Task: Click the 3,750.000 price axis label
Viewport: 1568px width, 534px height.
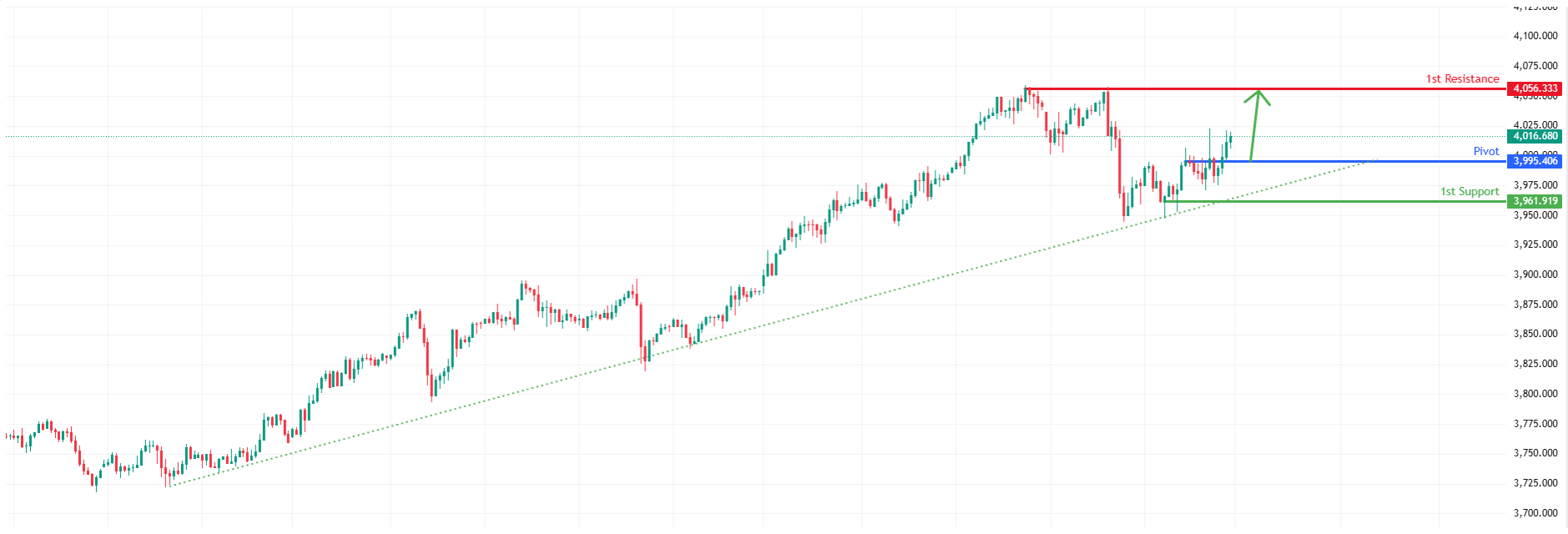Action: tap(1535, 453)
